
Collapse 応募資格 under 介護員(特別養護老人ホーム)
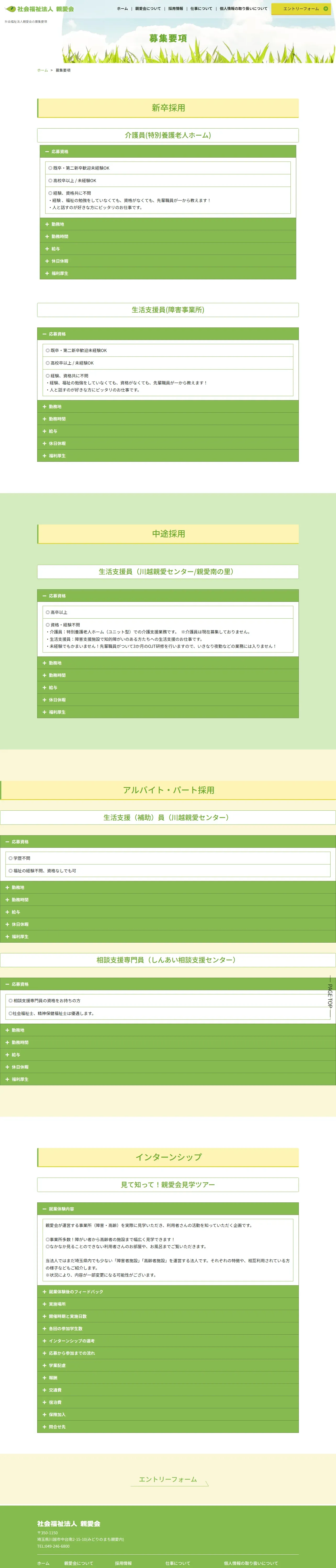coord(168,152)
